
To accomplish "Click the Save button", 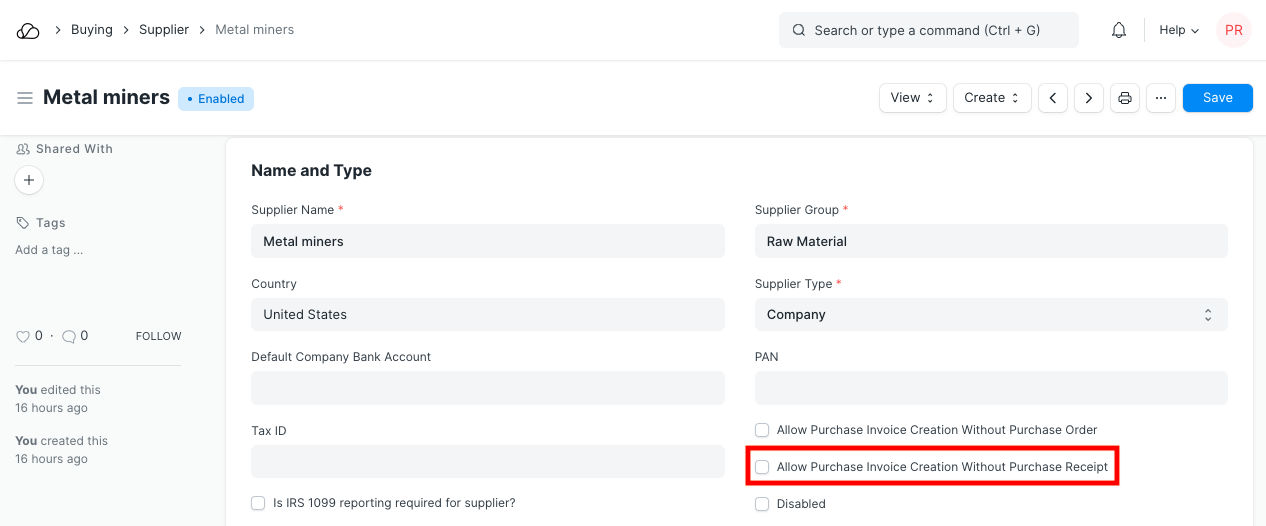I will 1217,98.
